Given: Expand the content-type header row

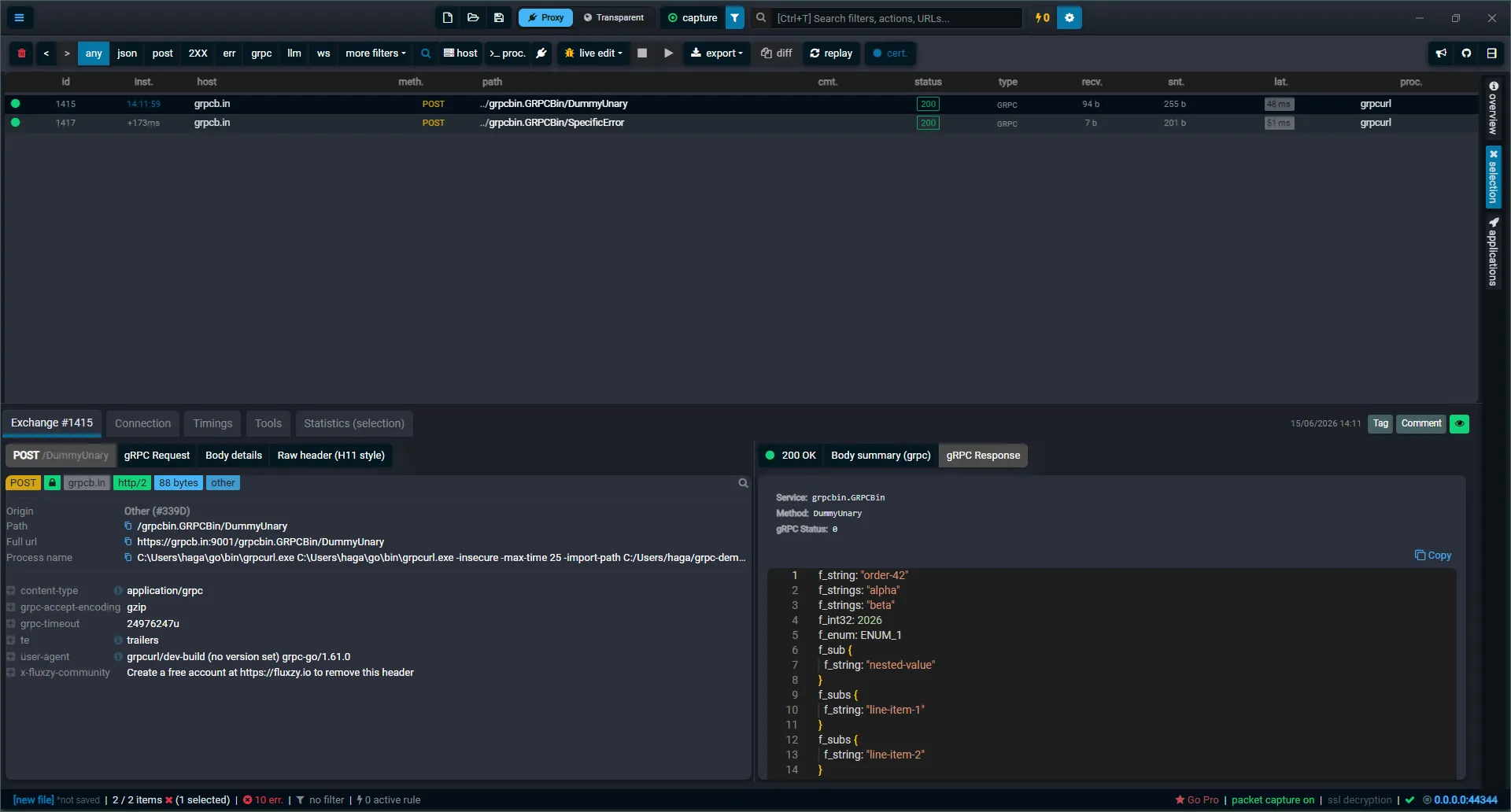Looking at the screenshot, I should click(x=11, y=590).
